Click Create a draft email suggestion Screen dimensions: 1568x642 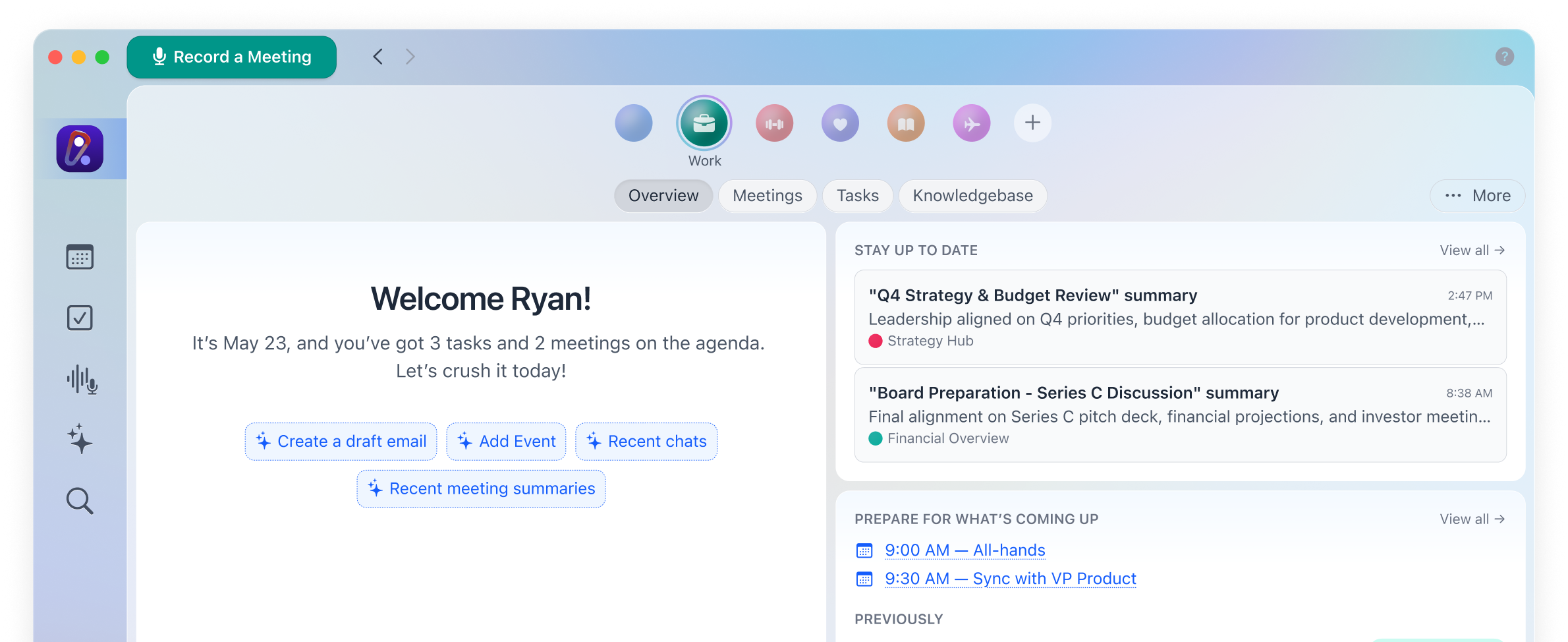[341, 442]
